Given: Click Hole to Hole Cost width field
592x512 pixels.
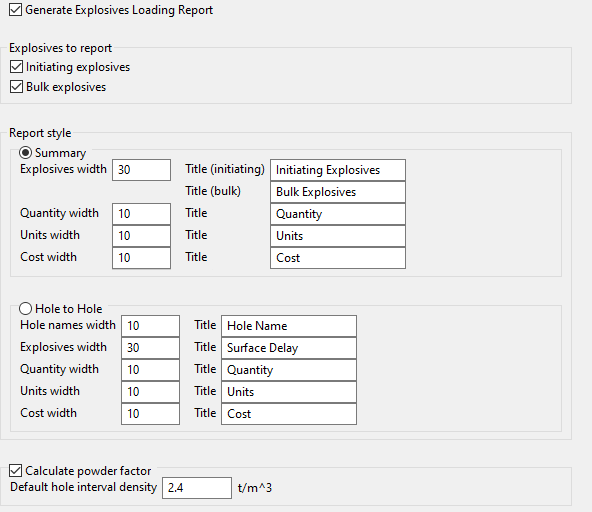Looking at the screenshot, I should (x=150, y=414).
